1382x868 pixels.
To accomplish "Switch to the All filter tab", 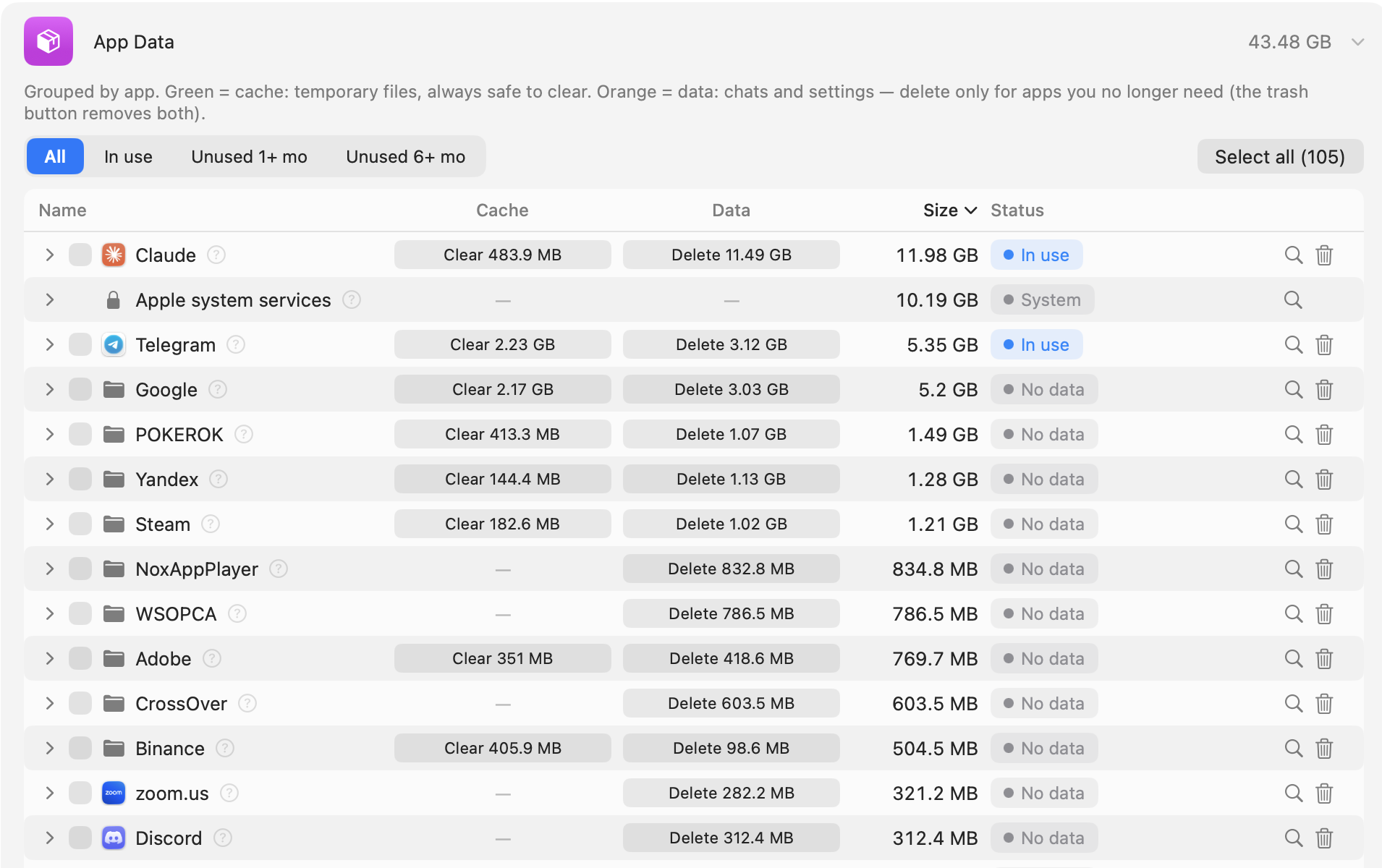I will click(55, 156).
